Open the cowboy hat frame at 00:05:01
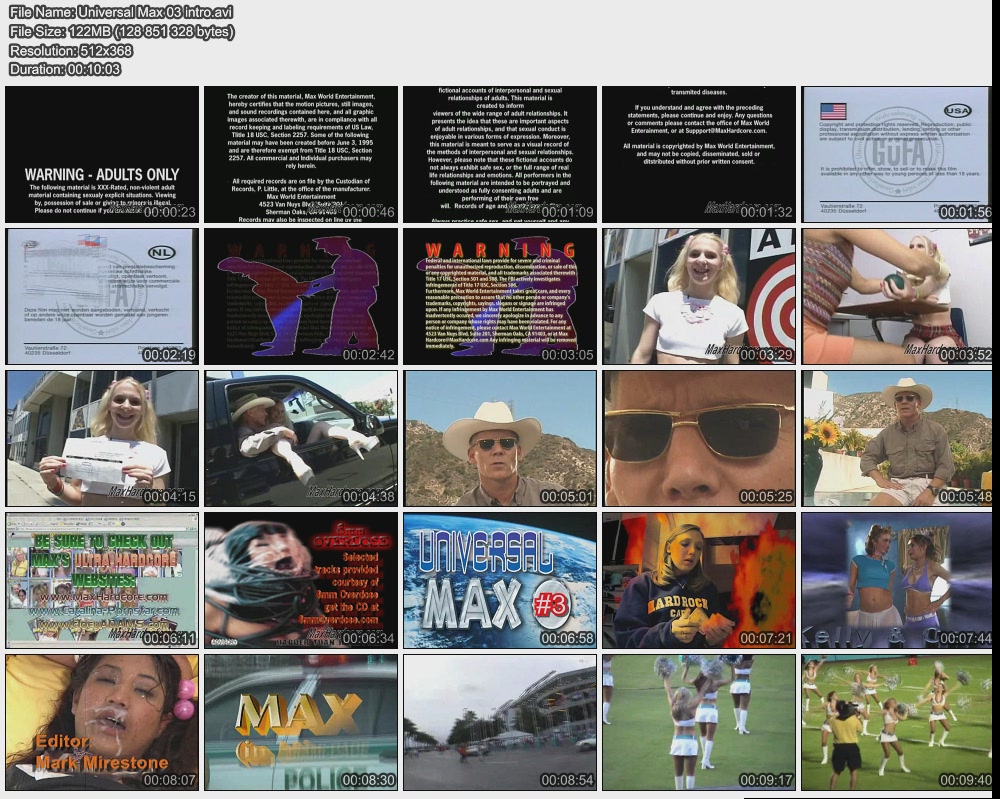 (x=499, y=438)
